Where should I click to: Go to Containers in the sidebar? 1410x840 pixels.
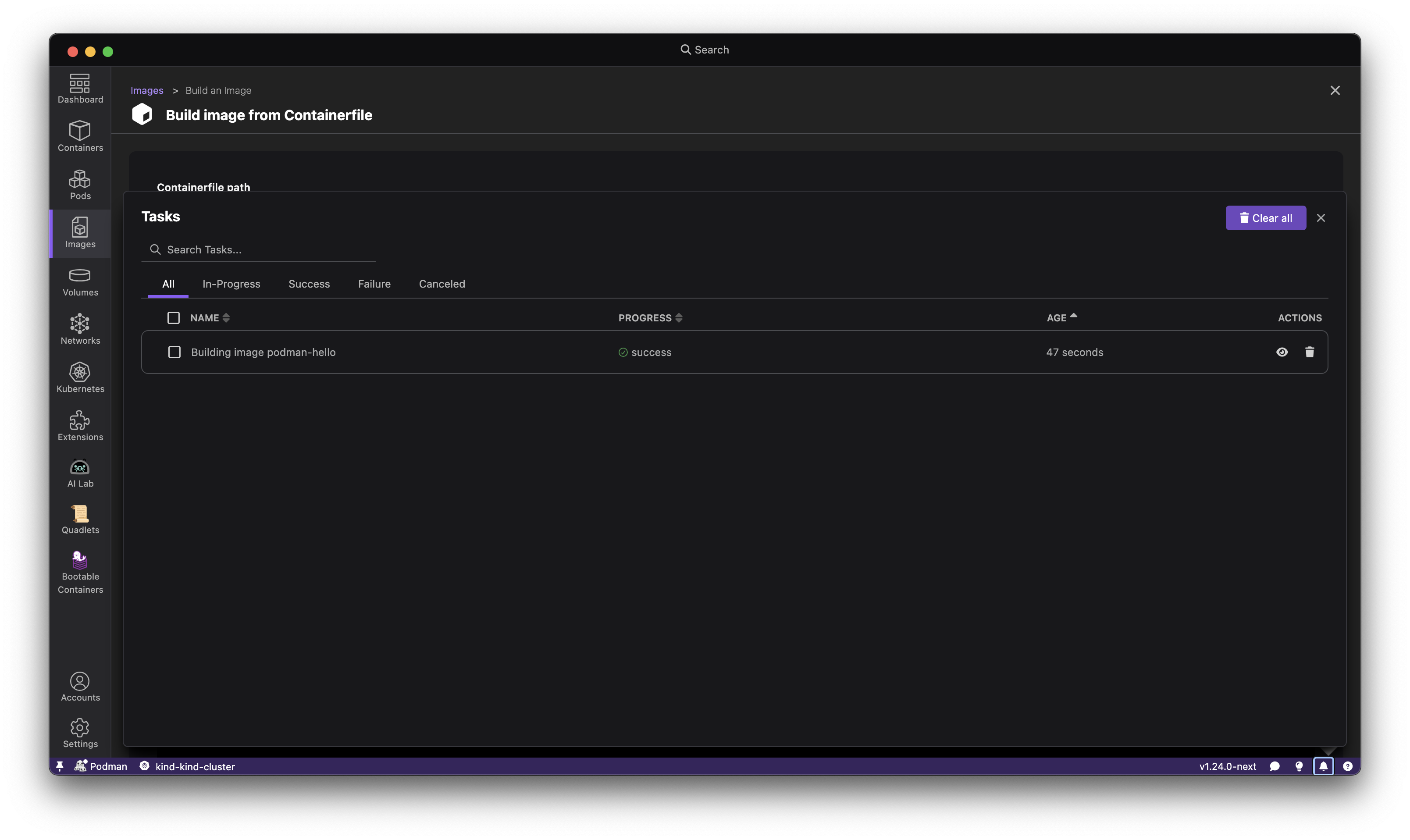[80, 137]
